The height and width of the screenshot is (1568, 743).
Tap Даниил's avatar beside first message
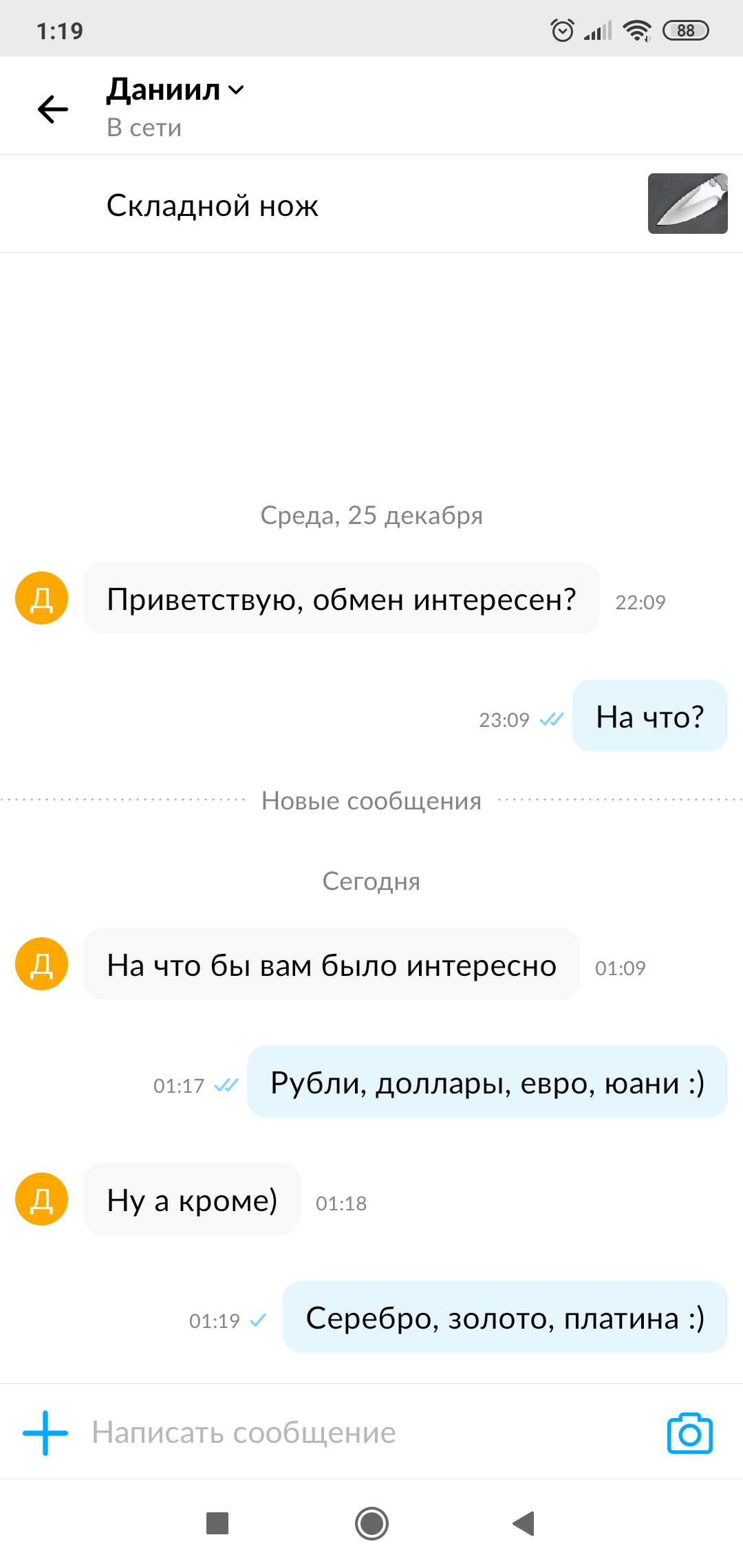click(x=42, y=598)
